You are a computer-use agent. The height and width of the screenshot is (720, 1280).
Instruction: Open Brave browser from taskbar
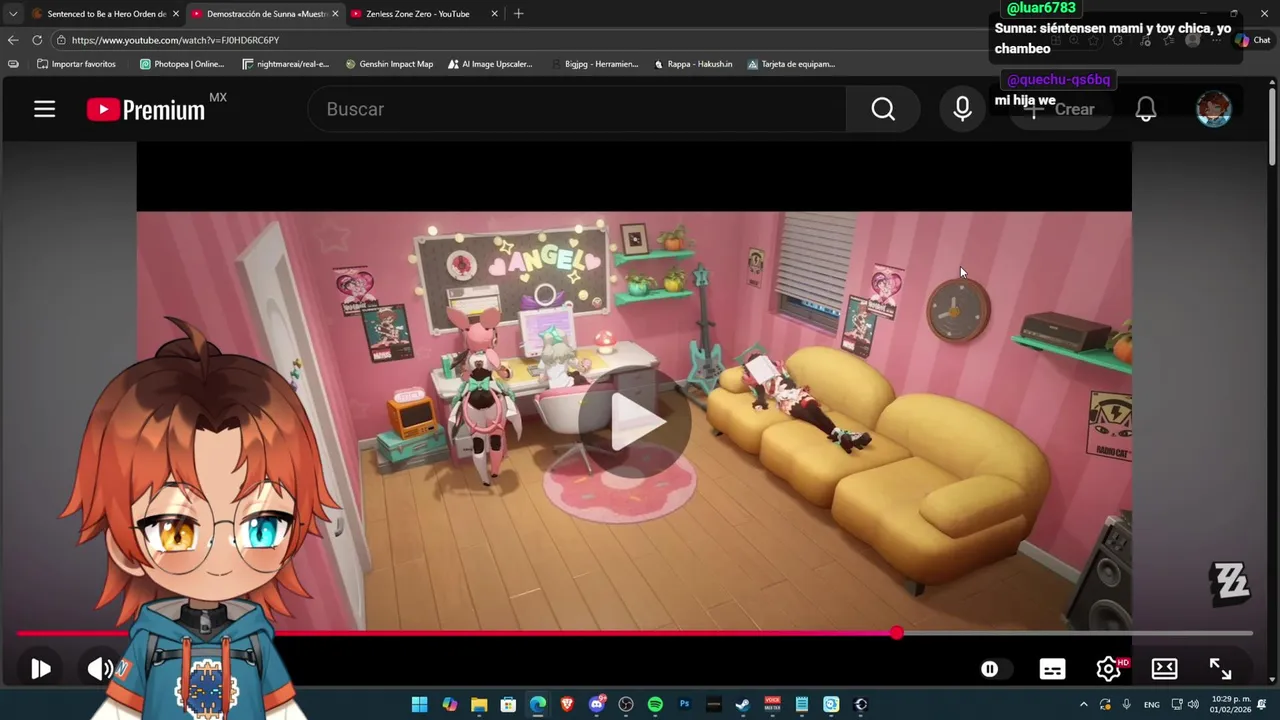[x=567, y=705]
